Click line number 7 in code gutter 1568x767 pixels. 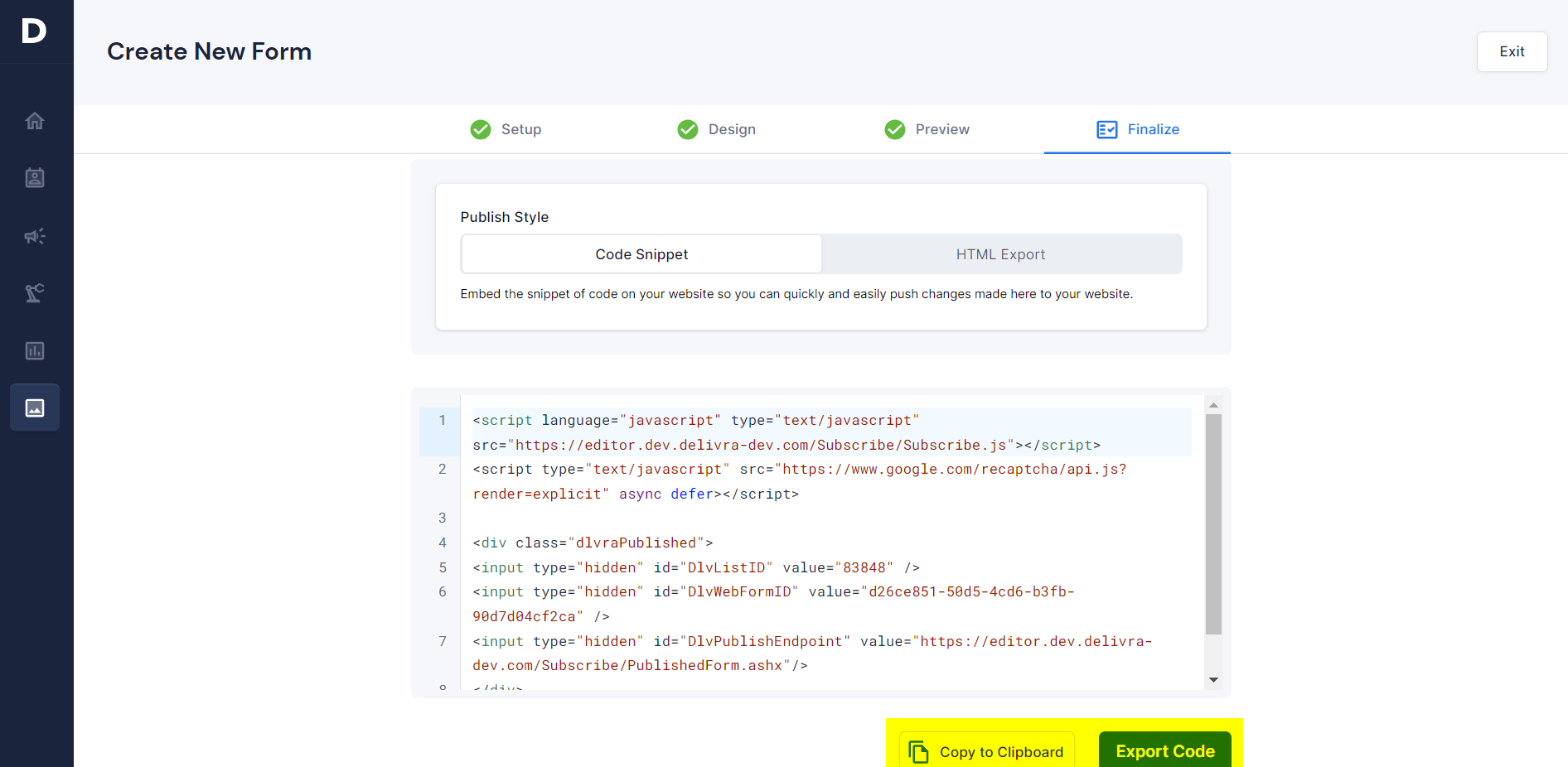pyautogui.click(x=443, y=641)
